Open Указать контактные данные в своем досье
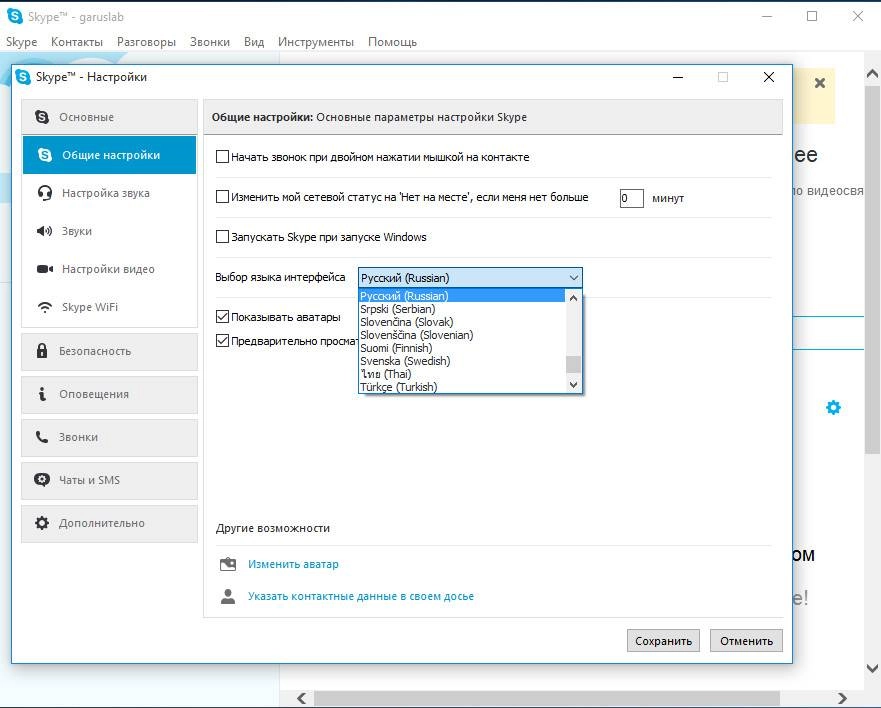The width and height of the screenshot is (881, 708). pos(361,596)
